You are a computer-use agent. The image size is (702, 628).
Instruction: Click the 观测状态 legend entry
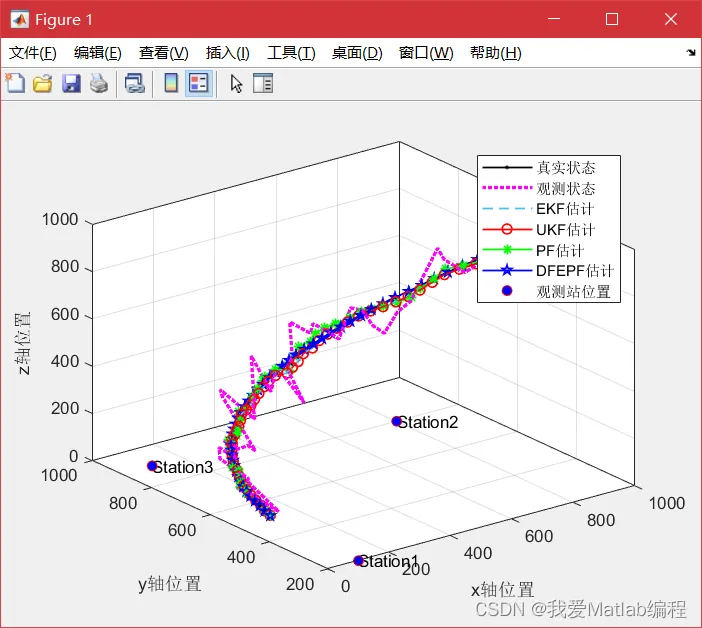point(539,188)
